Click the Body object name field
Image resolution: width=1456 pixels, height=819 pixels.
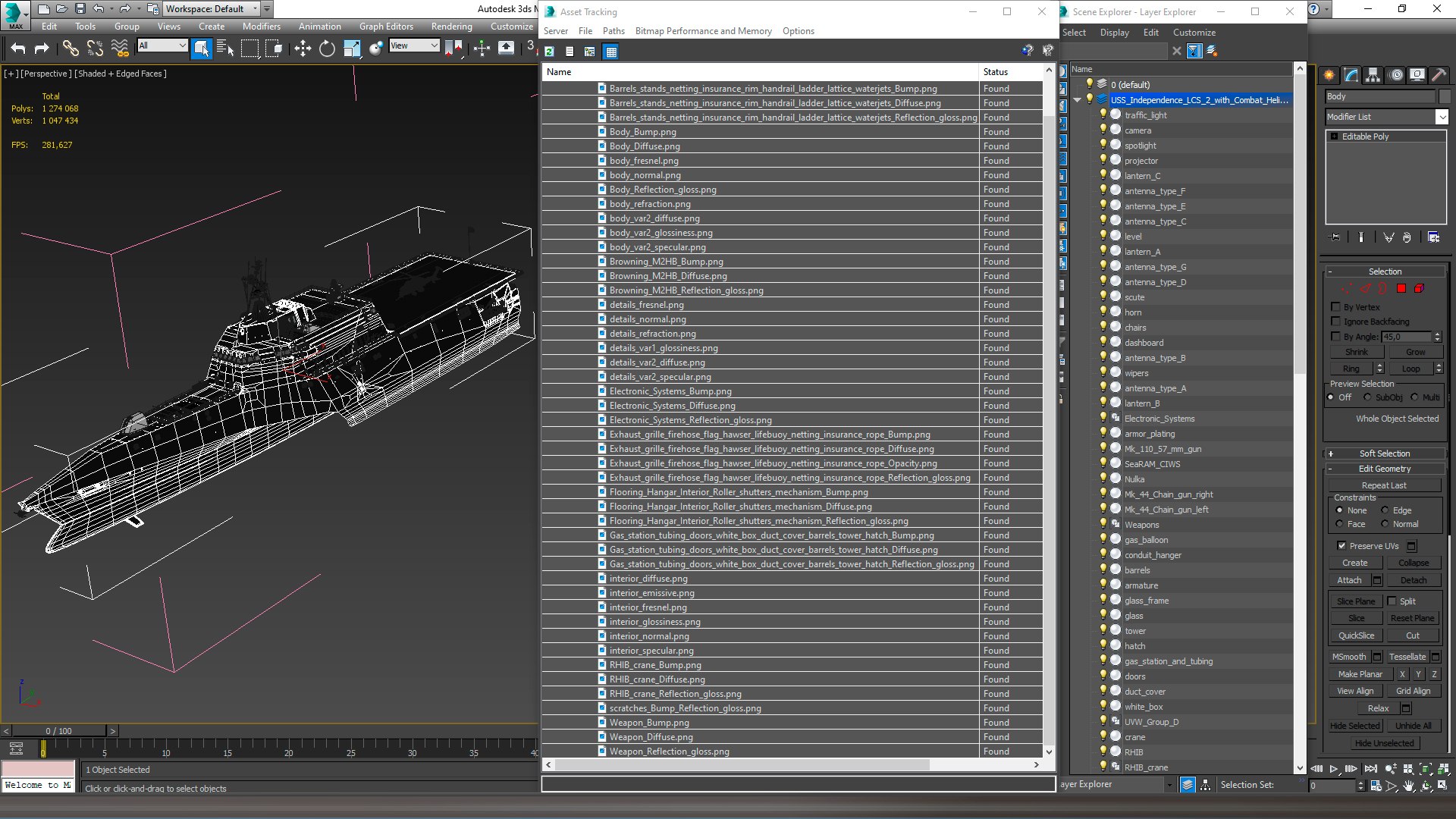click(x=1380, y=96)
